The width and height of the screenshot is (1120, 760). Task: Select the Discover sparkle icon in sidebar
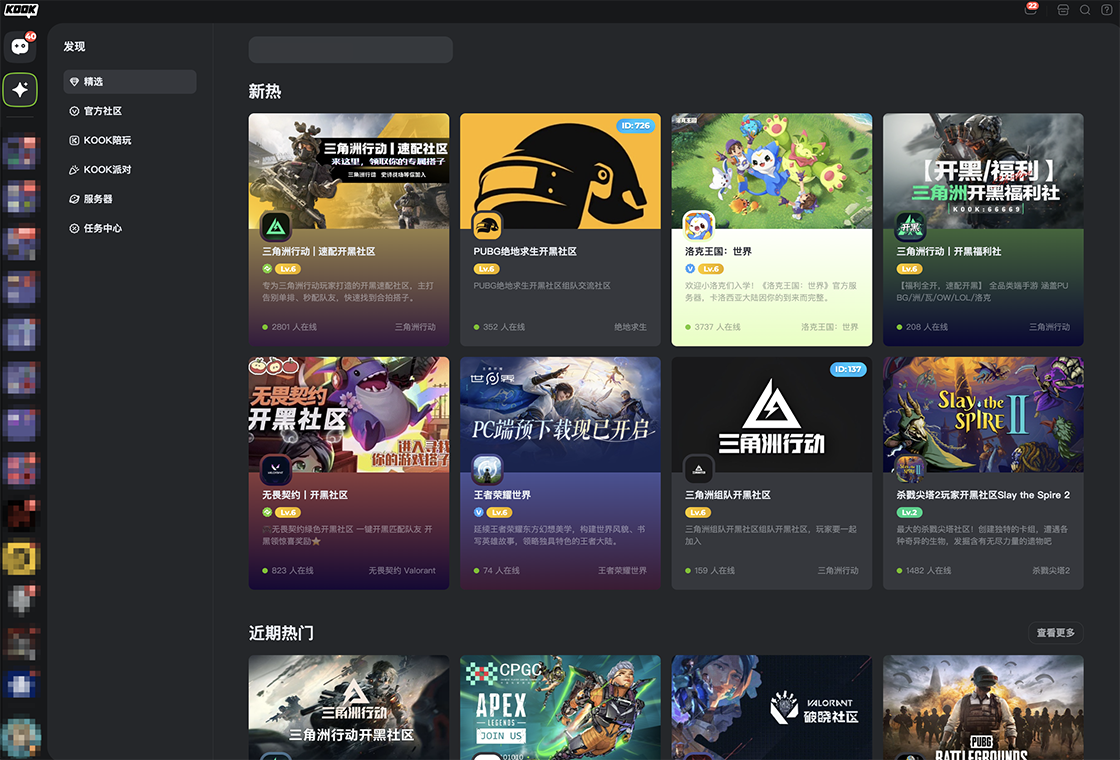coord(20,89)
